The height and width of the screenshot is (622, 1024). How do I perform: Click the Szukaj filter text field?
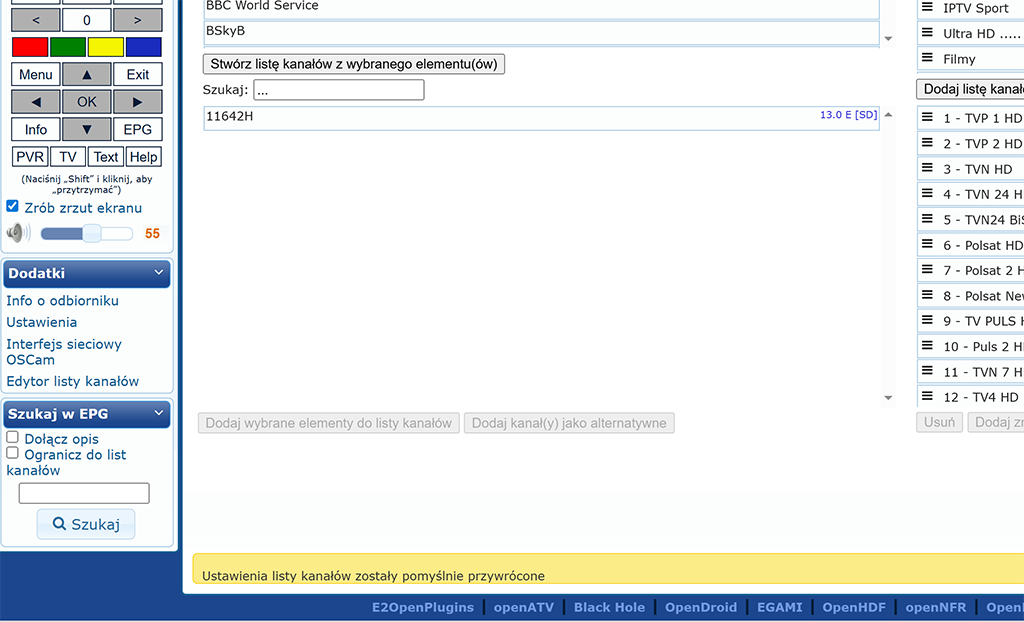pyautogui.click(x=338, y=90)
